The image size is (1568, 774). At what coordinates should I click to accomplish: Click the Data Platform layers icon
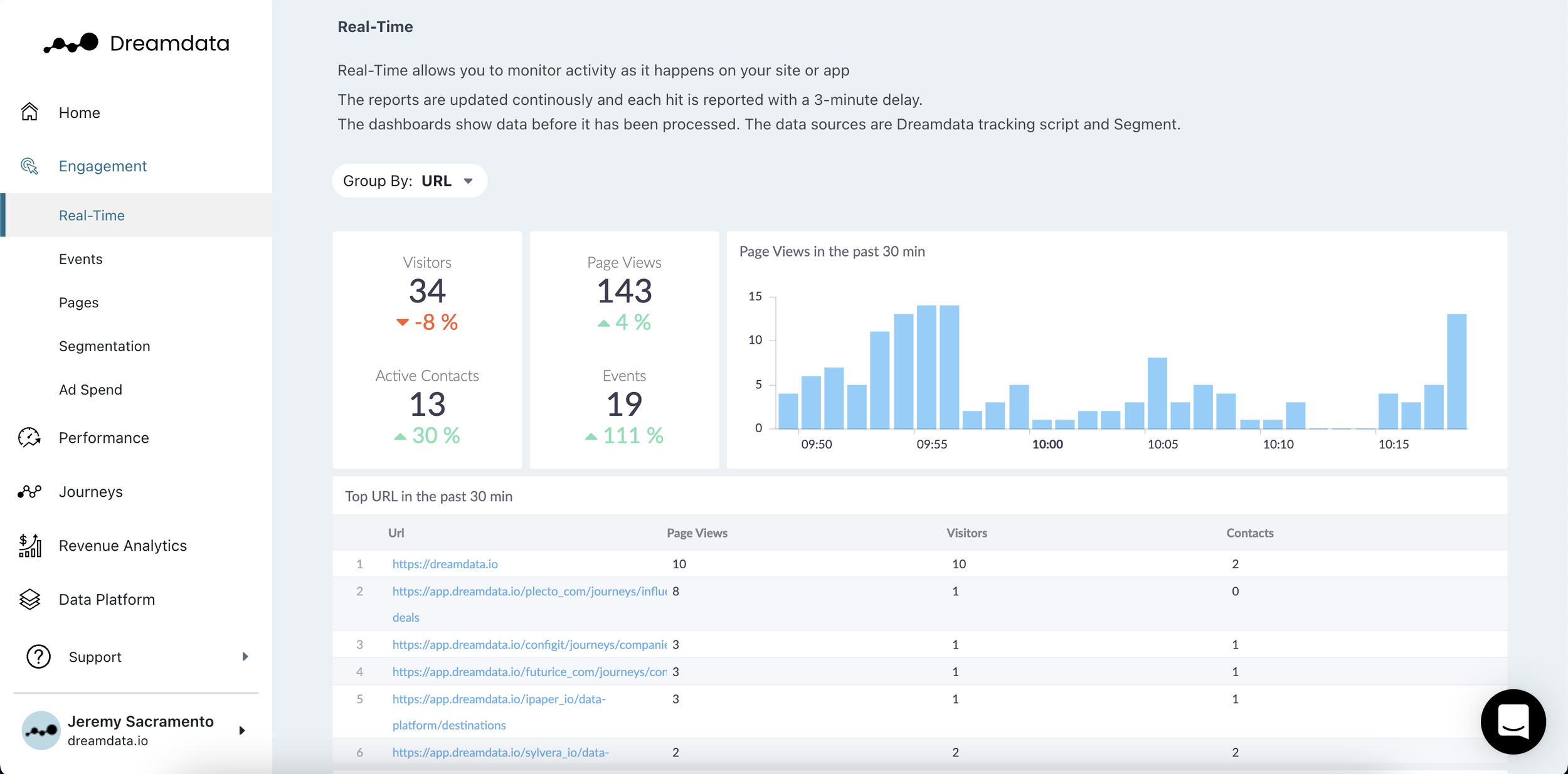[x=29, y=599]
